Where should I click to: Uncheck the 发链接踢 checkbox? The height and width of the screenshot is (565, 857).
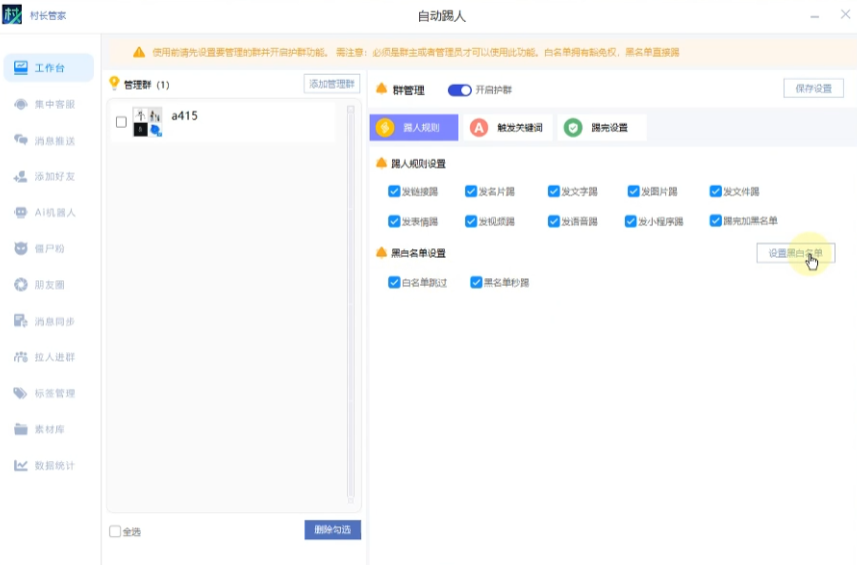point(394,191)
